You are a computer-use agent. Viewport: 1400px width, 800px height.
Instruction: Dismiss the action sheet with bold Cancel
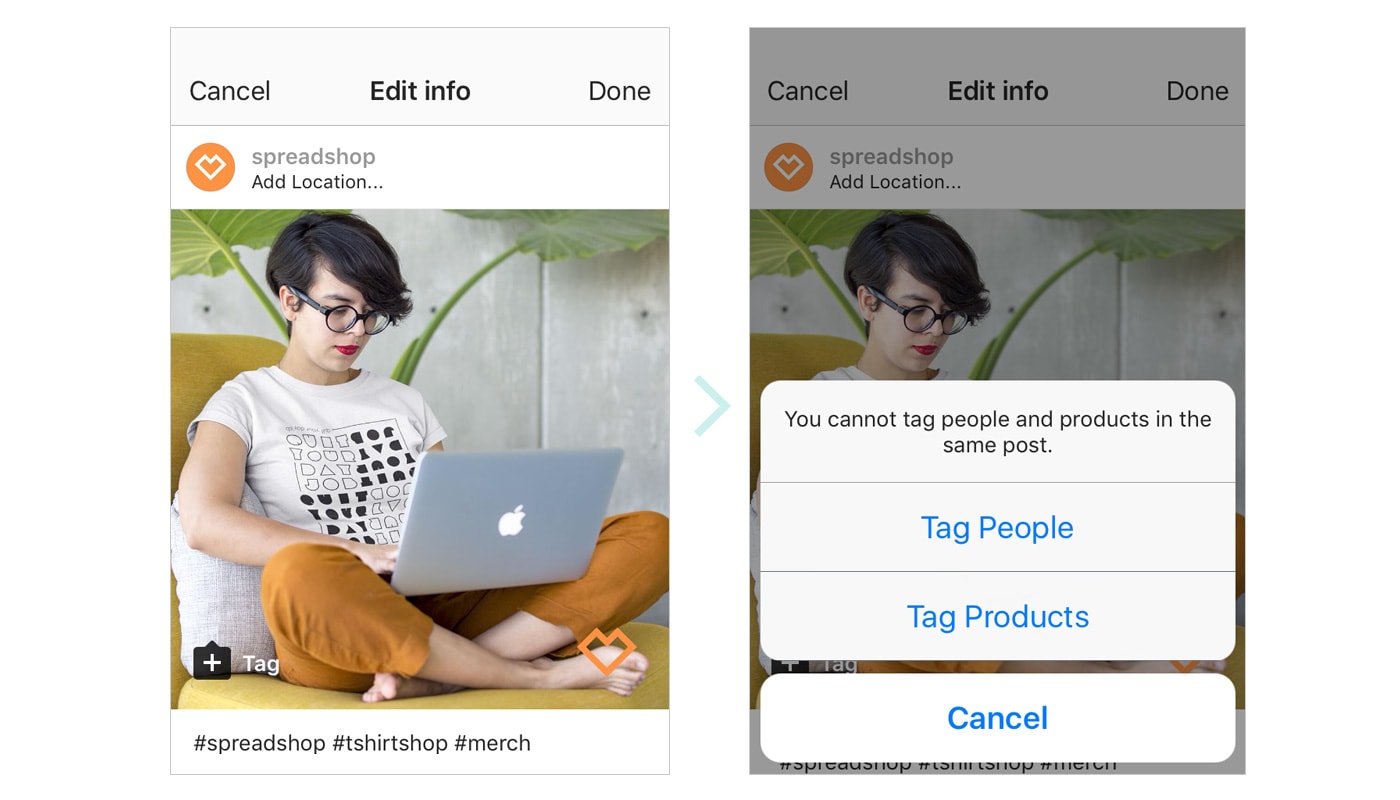pyautogui.click(x=997, y=718)
